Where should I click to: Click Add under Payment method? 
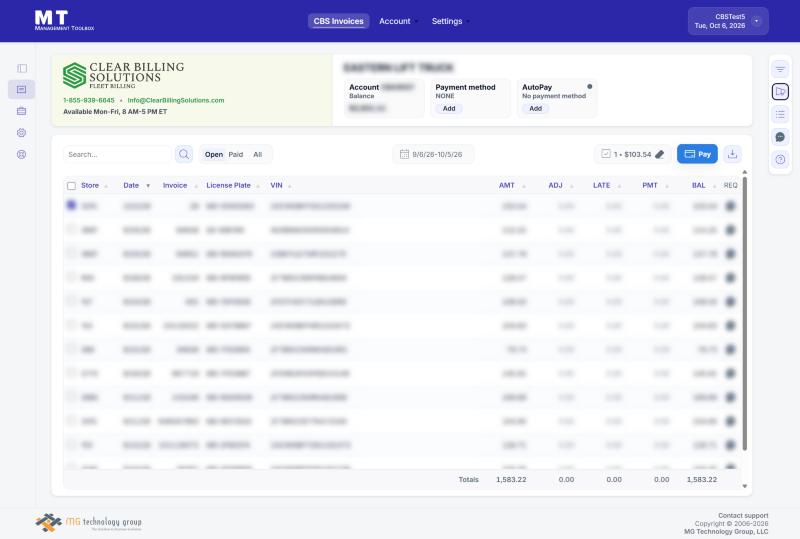pyautogui.click(x=449, y=109)
